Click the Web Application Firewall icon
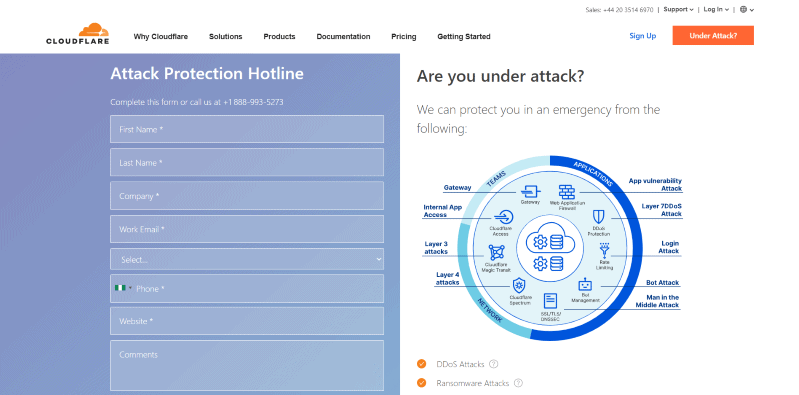This screenshot has height=395, width=799. pyautogui.click(x=567, y=192)
